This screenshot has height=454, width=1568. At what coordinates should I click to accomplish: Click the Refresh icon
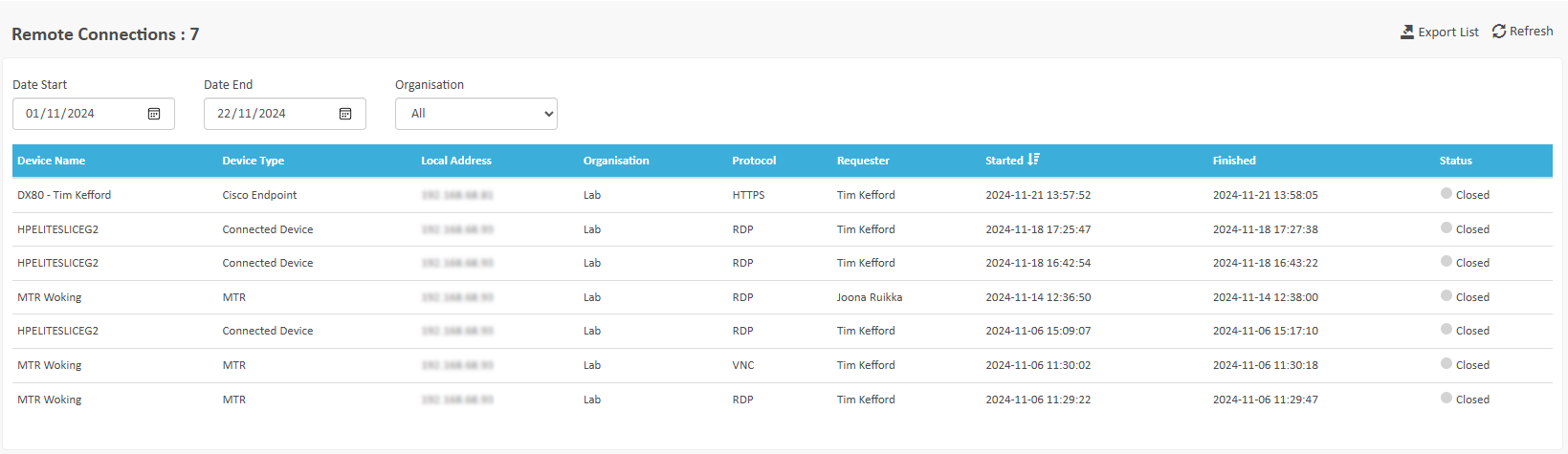tap(1499, 32)
